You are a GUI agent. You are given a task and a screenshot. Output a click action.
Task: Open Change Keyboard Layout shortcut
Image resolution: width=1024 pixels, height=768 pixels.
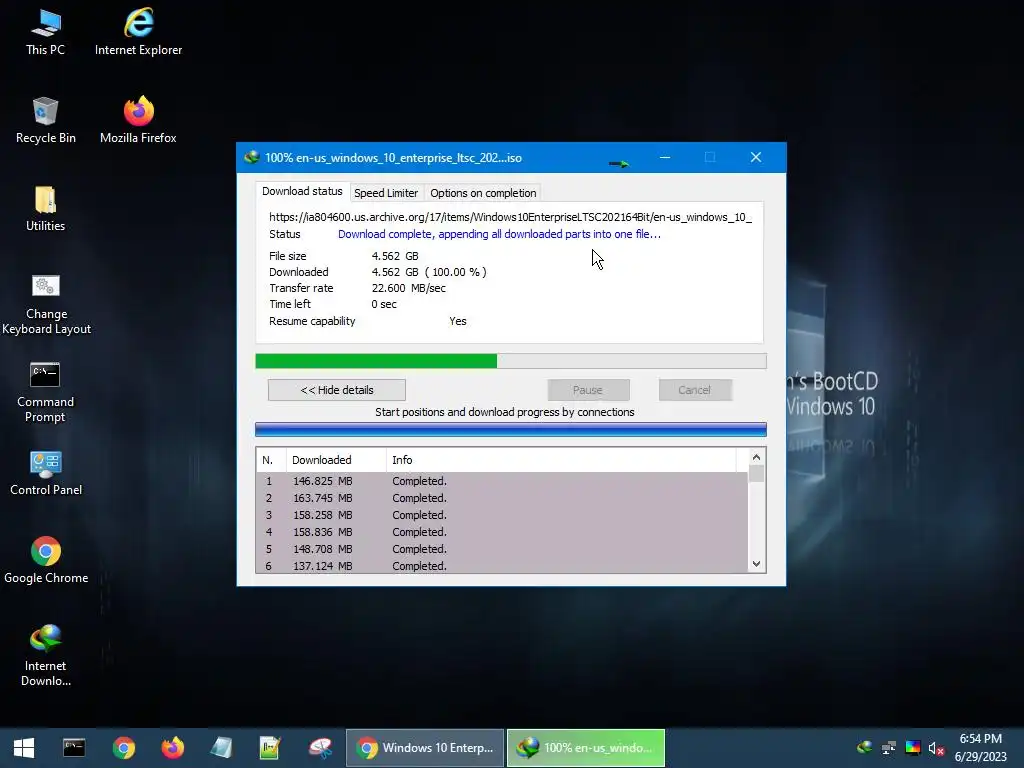(46, 304)
